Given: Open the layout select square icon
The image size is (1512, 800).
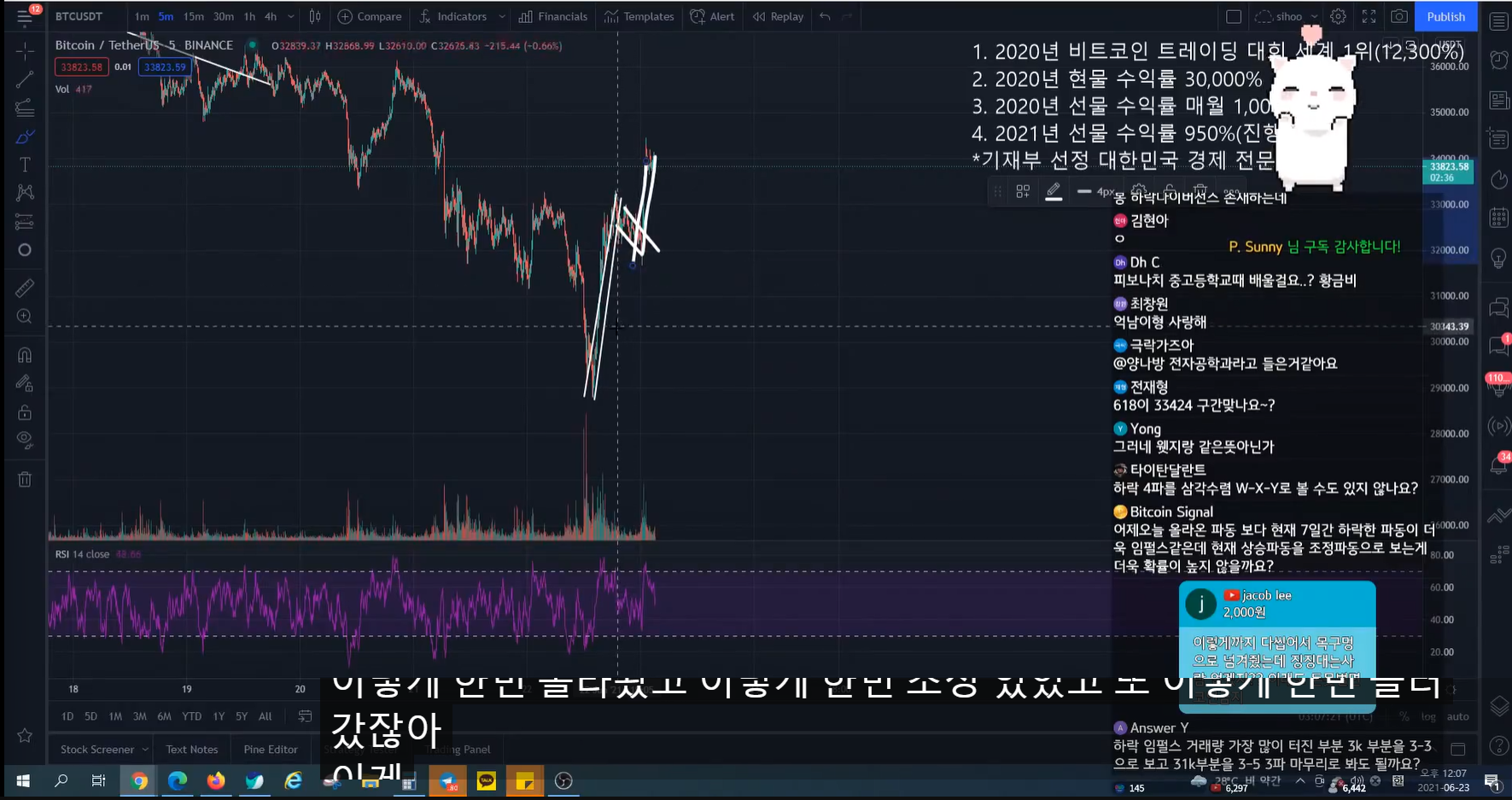Looking at the screenshot, I should [x=1234, y=16].
